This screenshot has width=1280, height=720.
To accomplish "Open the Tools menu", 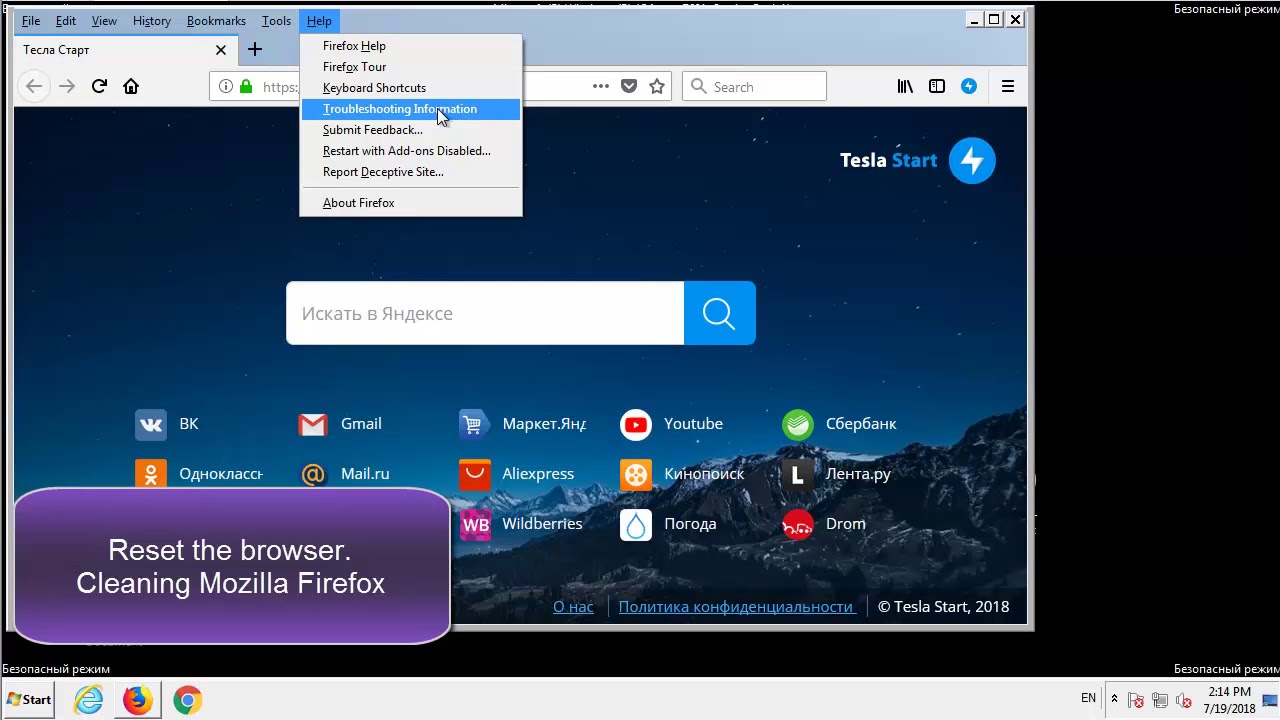I will (276, 20).
